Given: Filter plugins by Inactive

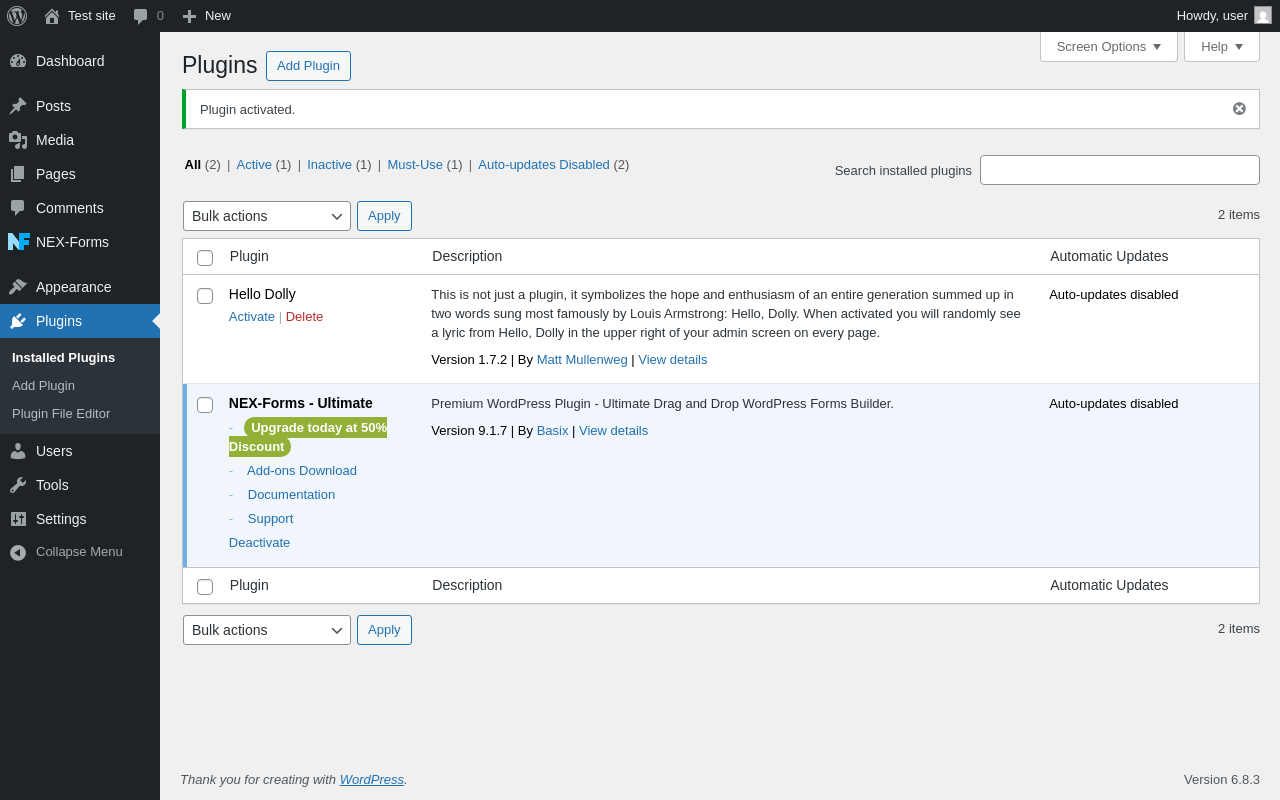Looking at the screenshot, I should pos(329,165).
